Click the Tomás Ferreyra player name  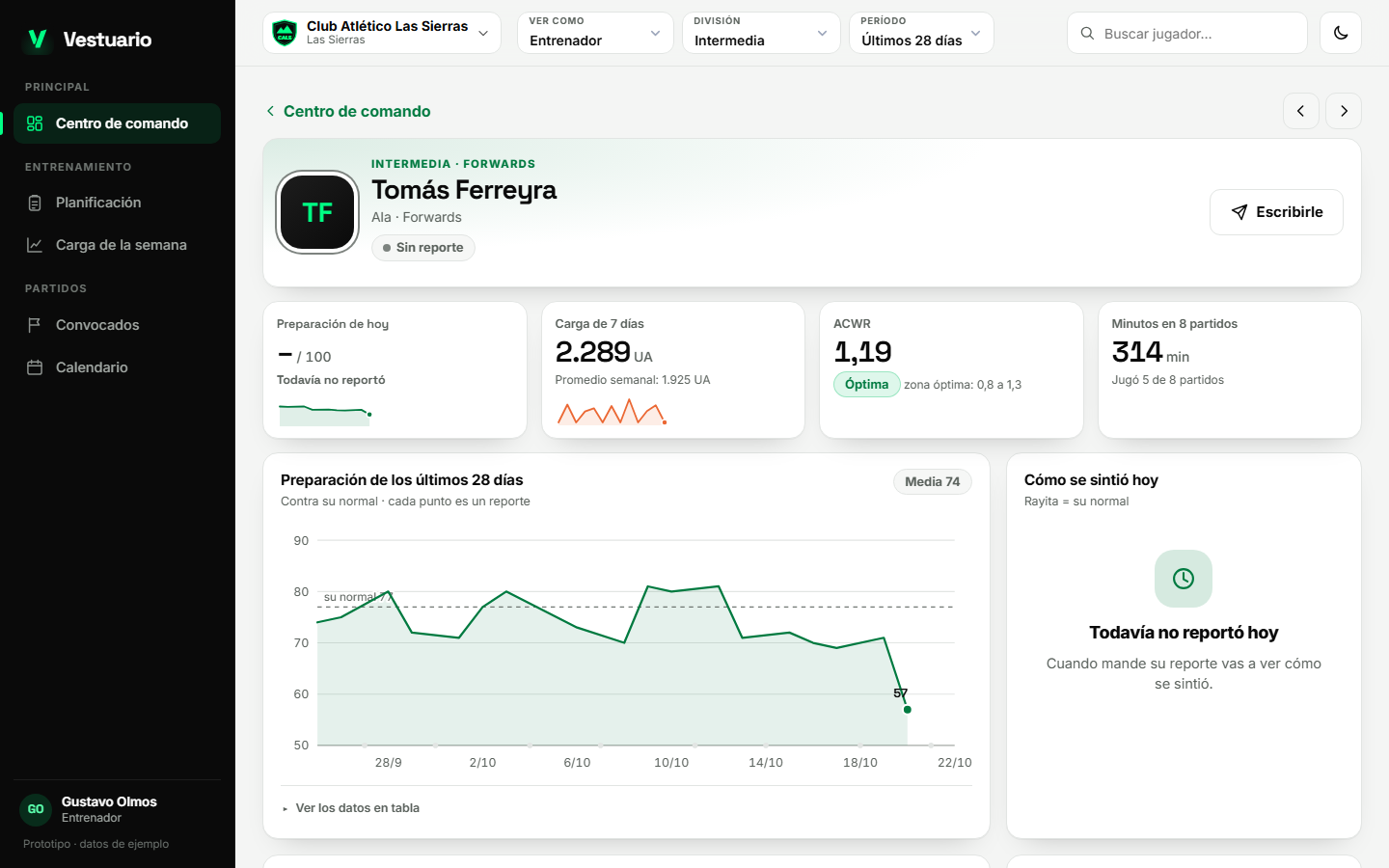(x=464, y=190)
